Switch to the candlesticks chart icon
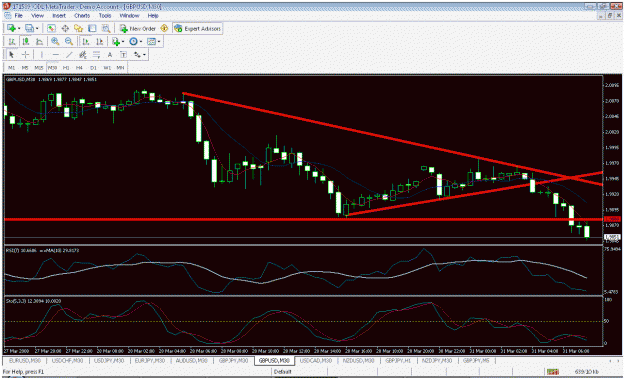This screenshot has height=378, width=625. pyautogui.click(x=26, y=41)
